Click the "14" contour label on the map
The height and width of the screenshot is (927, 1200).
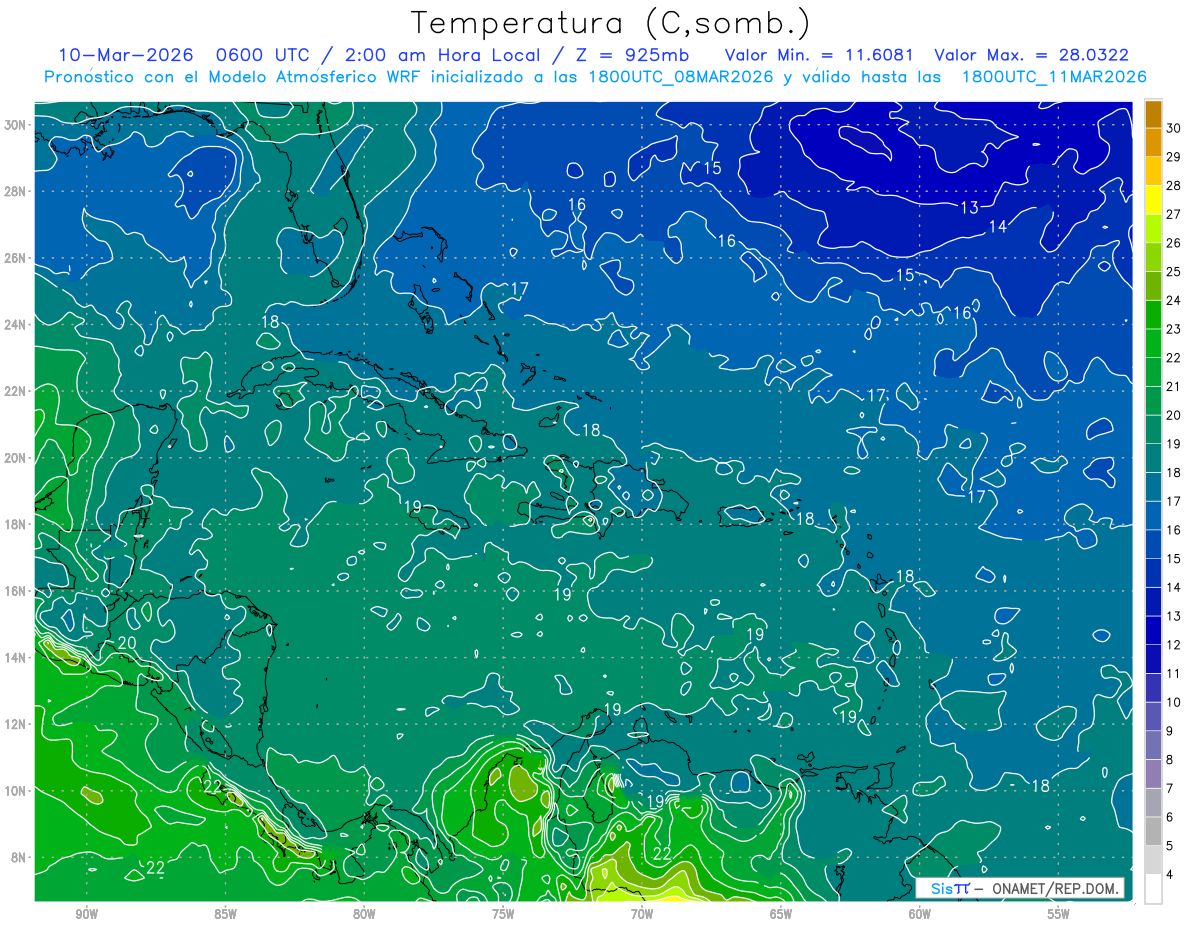coord(997,227)
